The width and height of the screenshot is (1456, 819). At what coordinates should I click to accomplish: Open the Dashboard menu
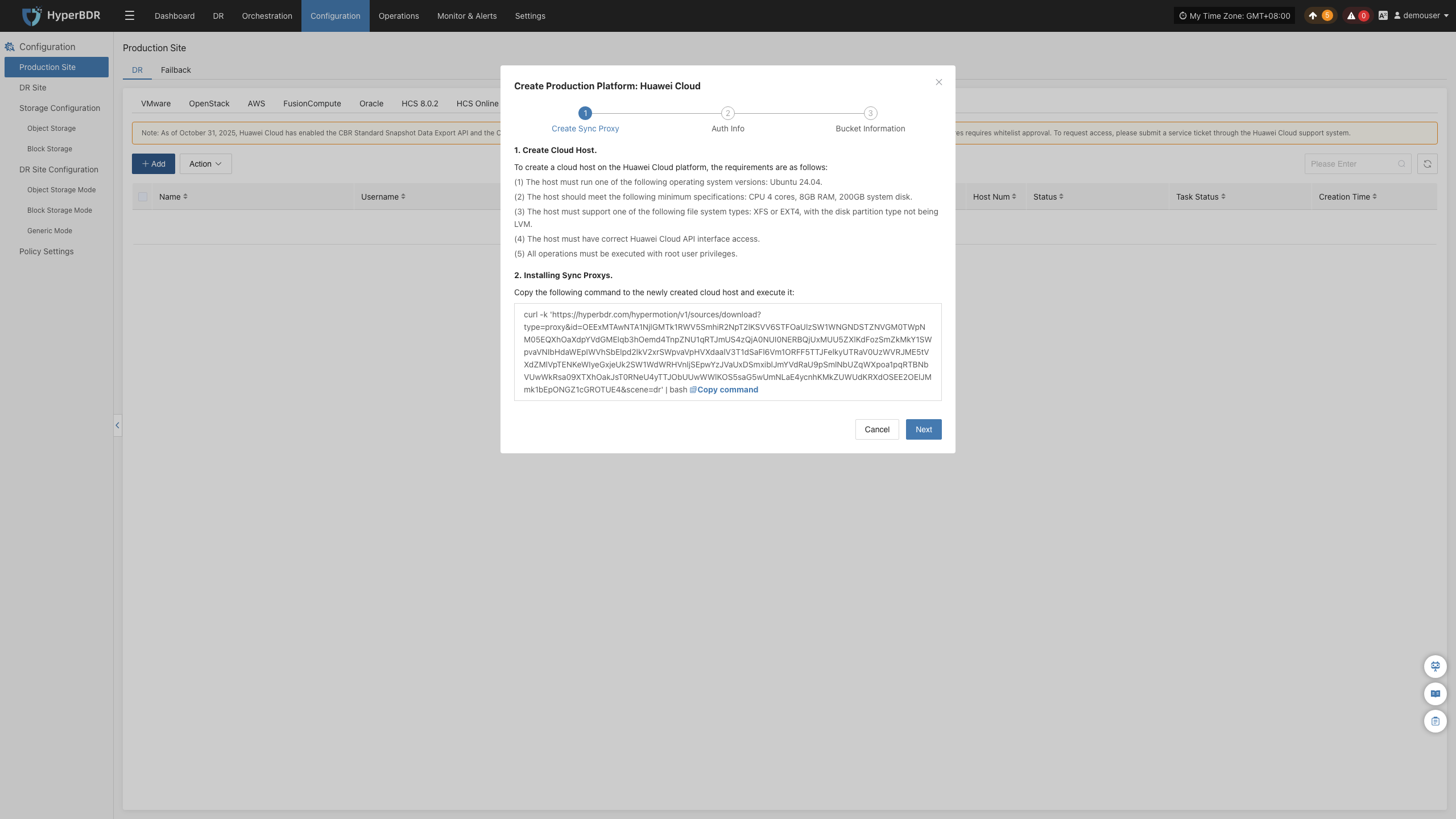point(175,16)
